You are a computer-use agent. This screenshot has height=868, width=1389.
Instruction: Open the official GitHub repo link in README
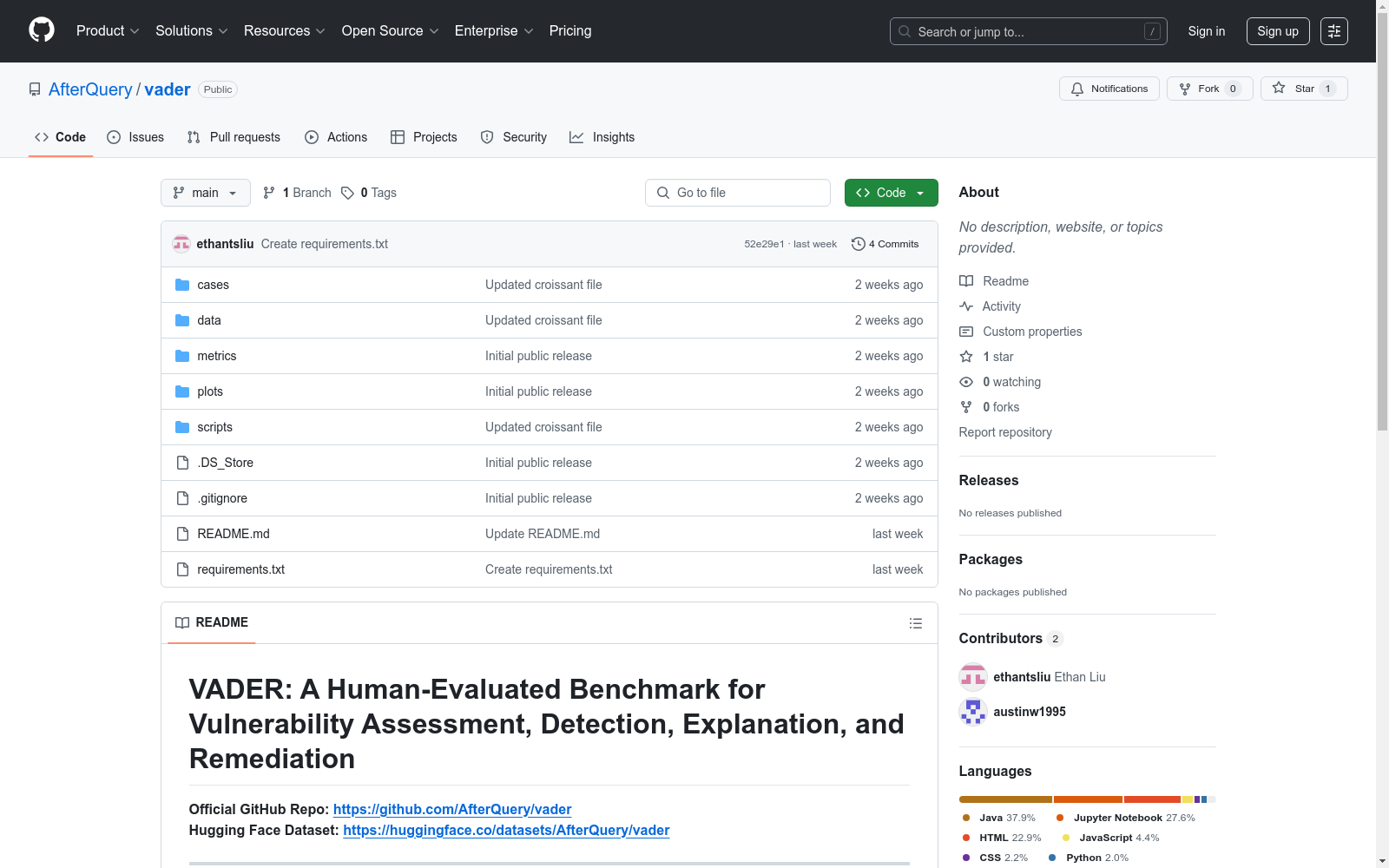tap(452, 810)
